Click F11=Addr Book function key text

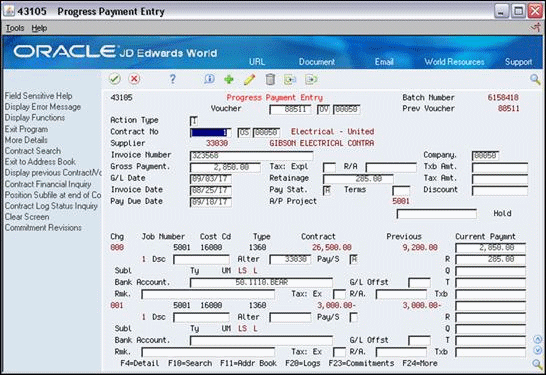pyautogui.click(x=249, y=363)
